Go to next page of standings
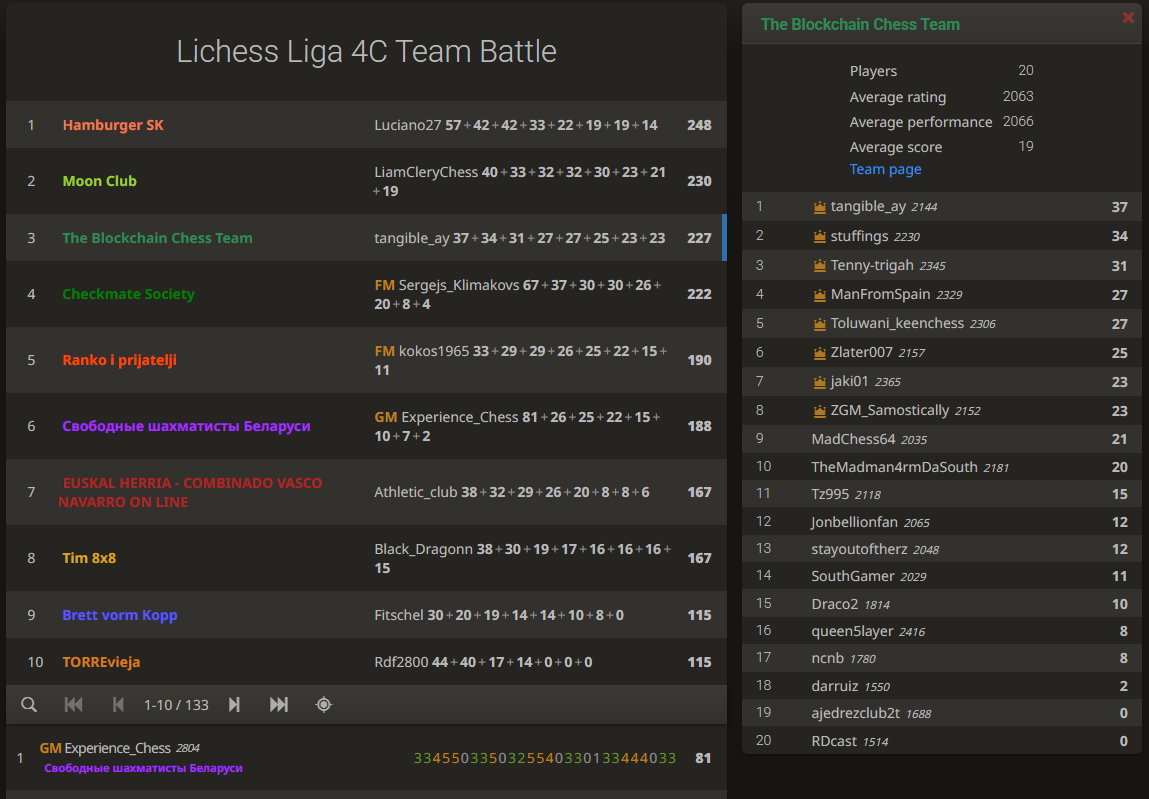The width and height of the screenshot is (1149, 799). (234, 705)
